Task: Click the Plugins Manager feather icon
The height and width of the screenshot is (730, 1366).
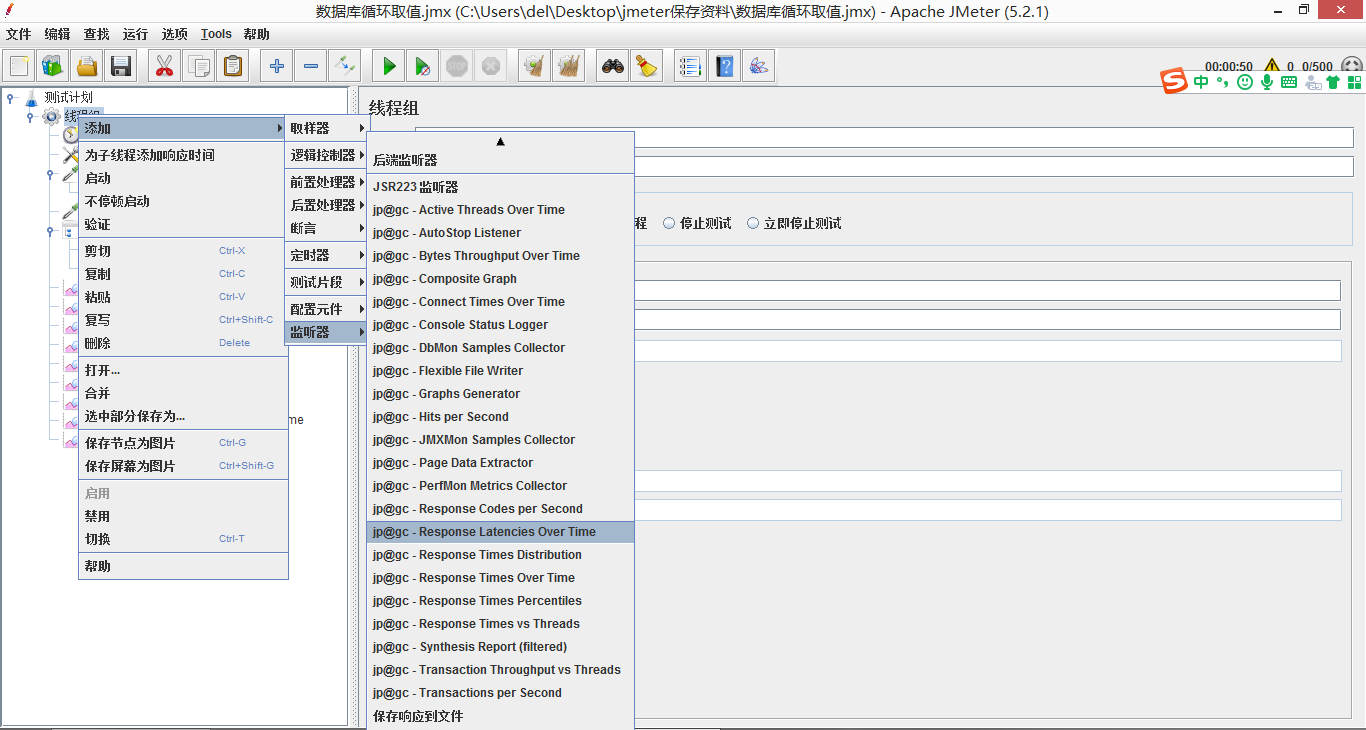Action: click(x=759, y=67)
